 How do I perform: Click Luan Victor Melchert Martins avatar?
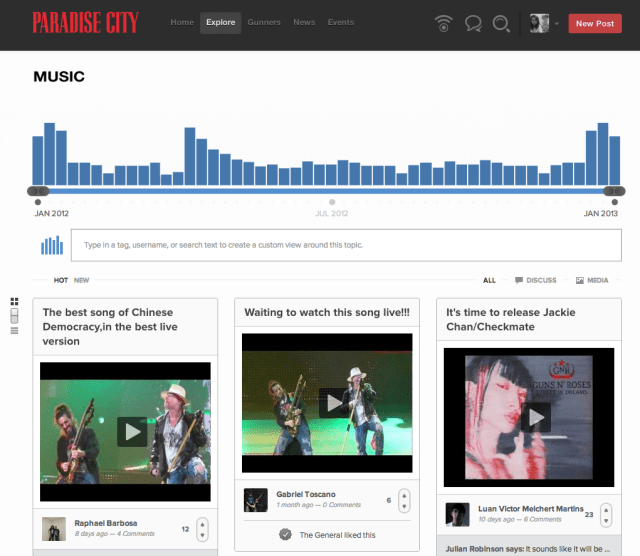pyautogui.click(x=458, y=514)
